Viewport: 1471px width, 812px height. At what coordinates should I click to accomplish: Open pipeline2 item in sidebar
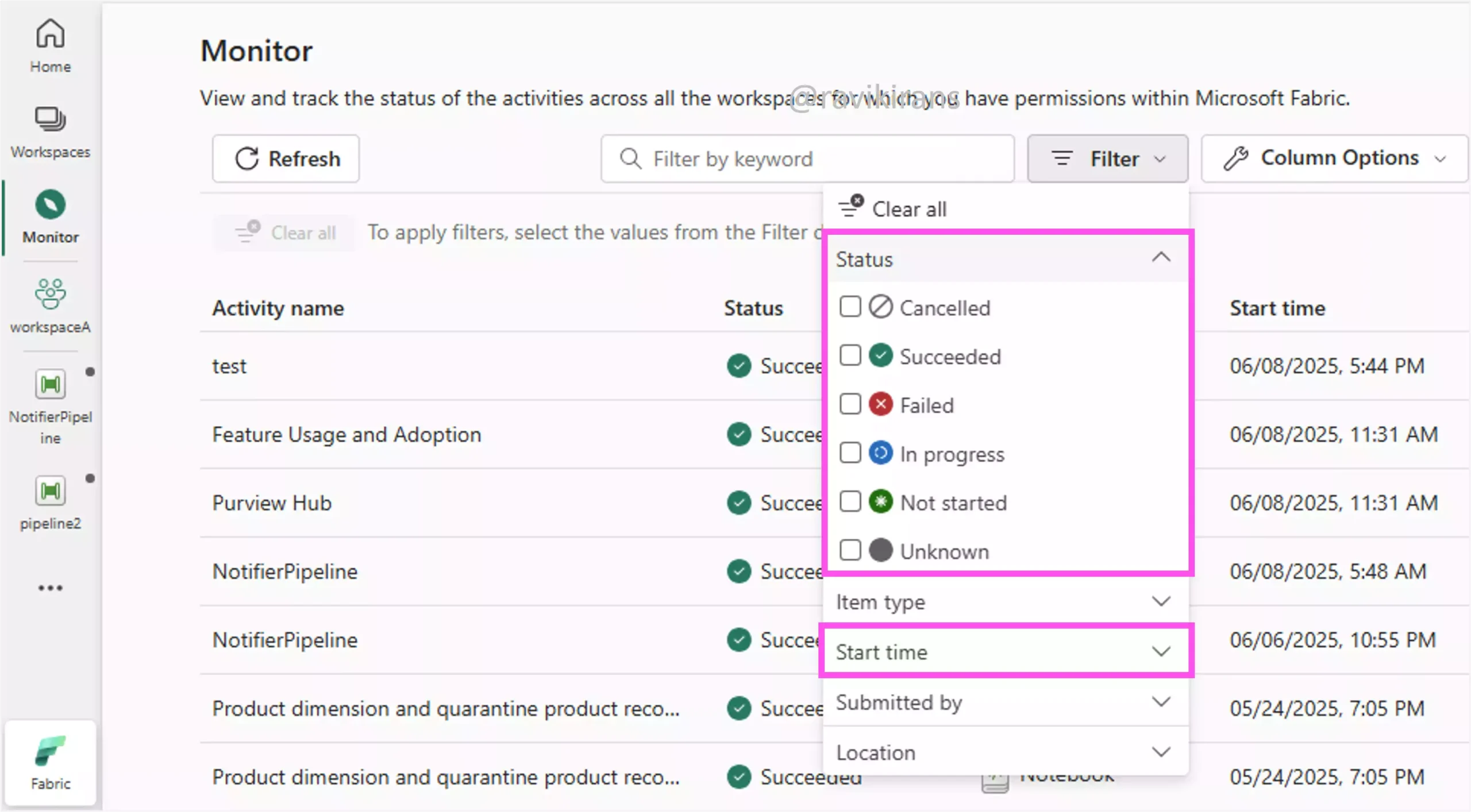click(51, 502)
